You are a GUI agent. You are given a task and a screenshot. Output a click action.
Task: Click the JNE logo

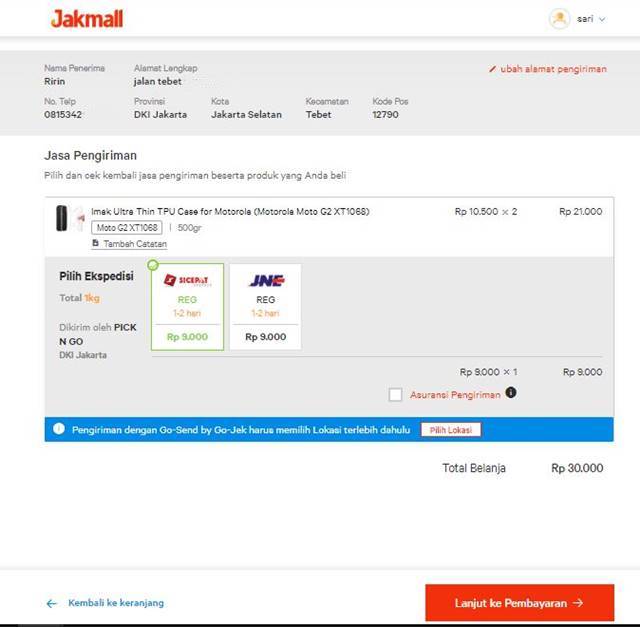click(267, 280)
